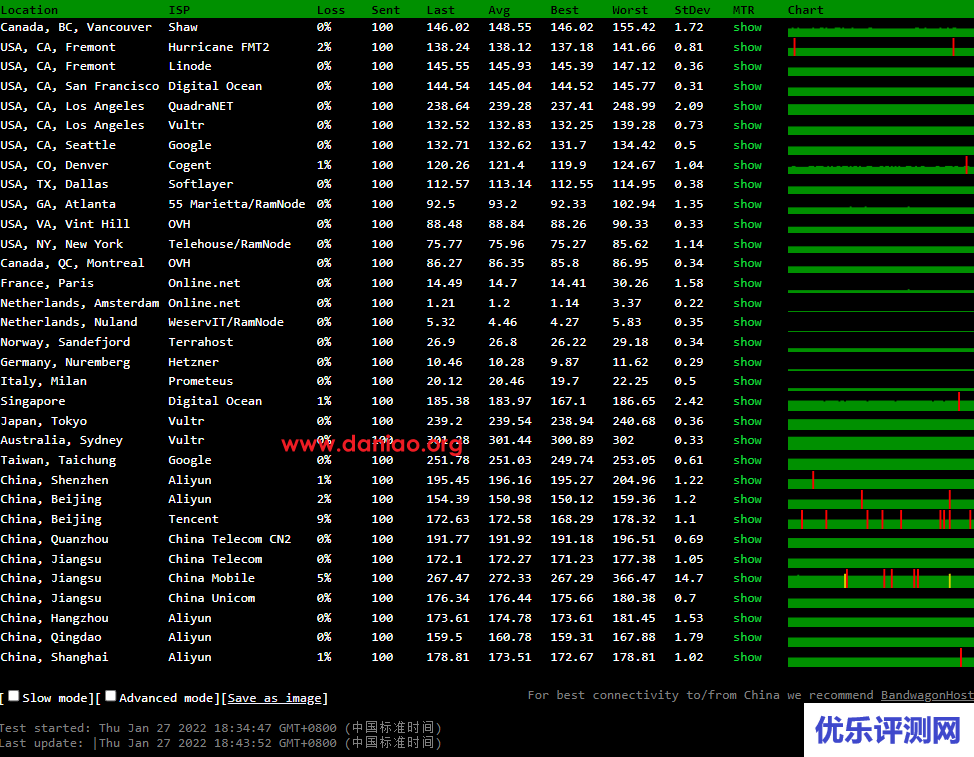Click the Save as image link
The width and height of the screenshot is (974, 757).
[x=275, y=698]
